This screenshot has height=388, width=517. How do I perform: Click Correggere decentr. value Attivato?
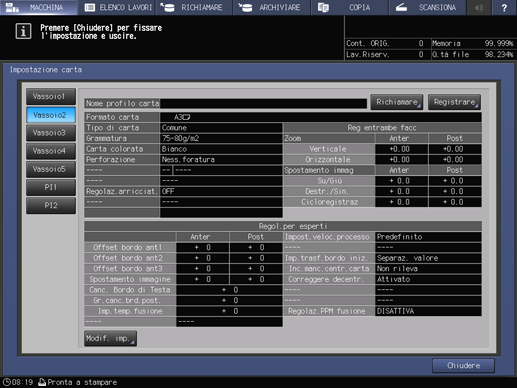[x=428, y=279]
